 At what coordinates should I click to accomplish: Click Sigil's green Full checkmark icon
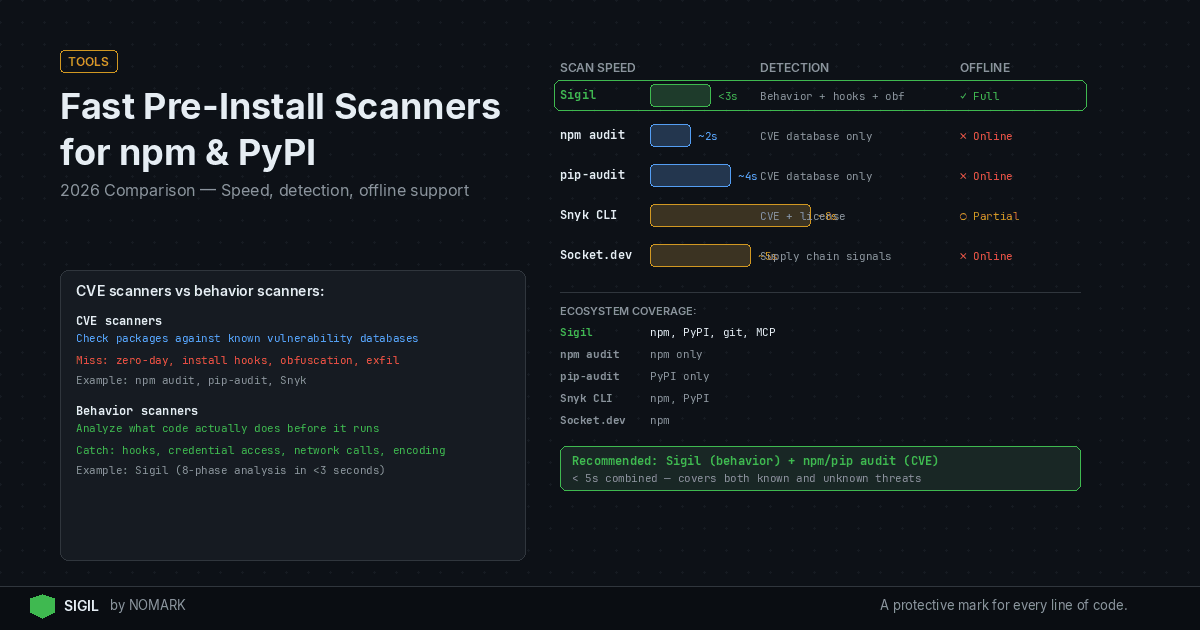pyautogui.click(x=963, y=96)
